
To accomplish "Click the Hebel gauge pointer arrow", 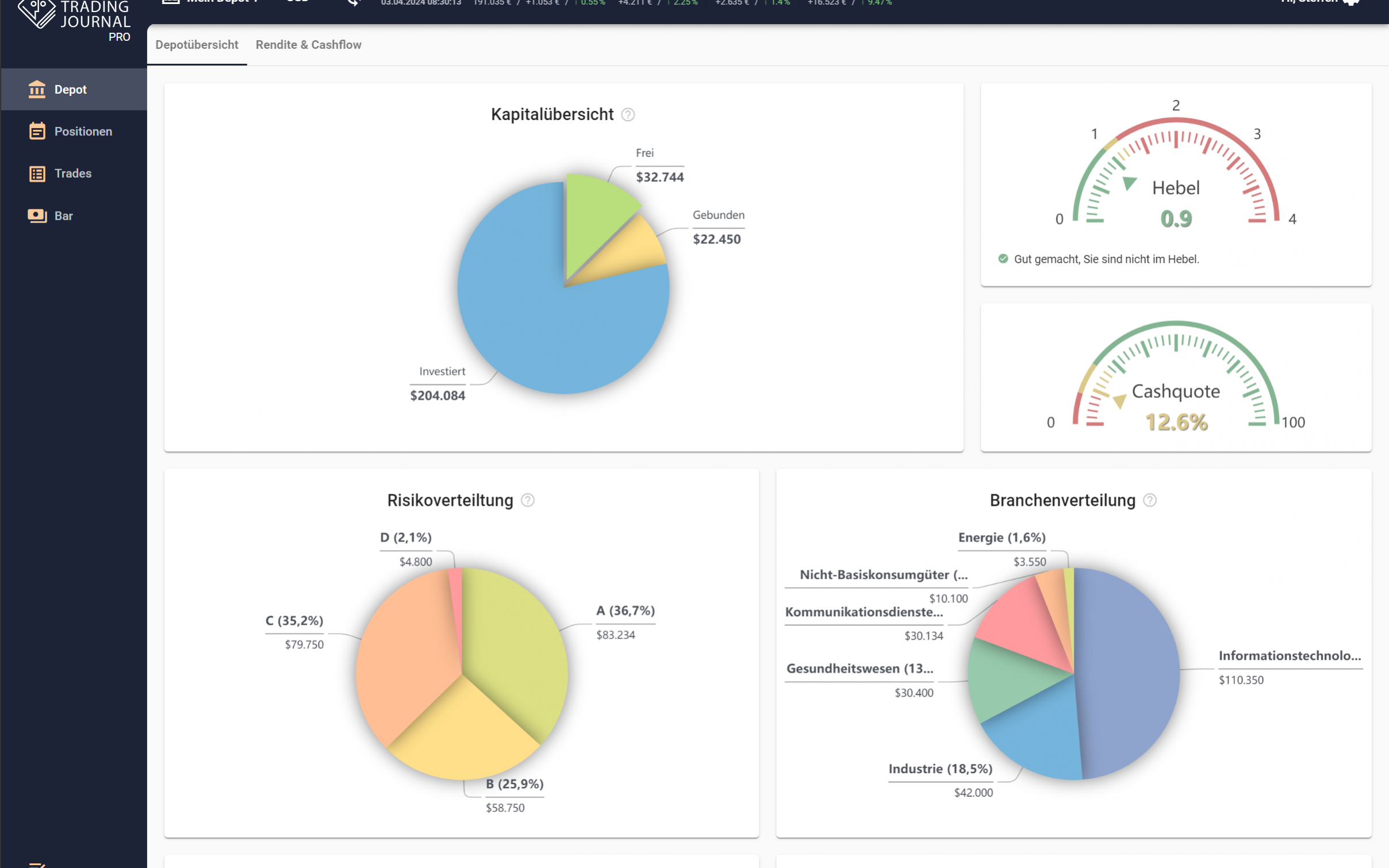I will tap(1129, 183).
